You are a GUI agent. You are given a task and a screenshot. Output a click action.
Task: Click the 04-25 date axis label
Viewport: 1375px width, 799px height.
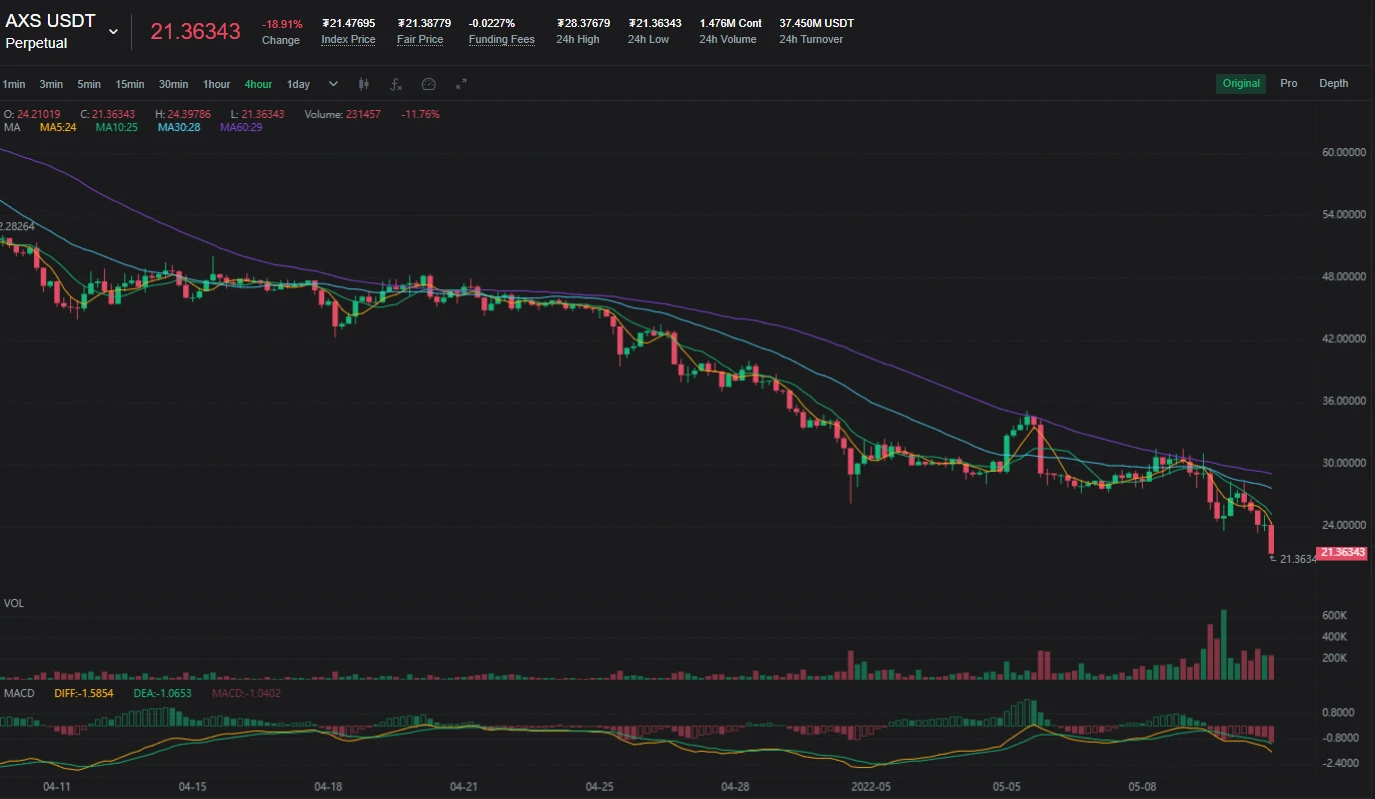[x=600, y=787]
